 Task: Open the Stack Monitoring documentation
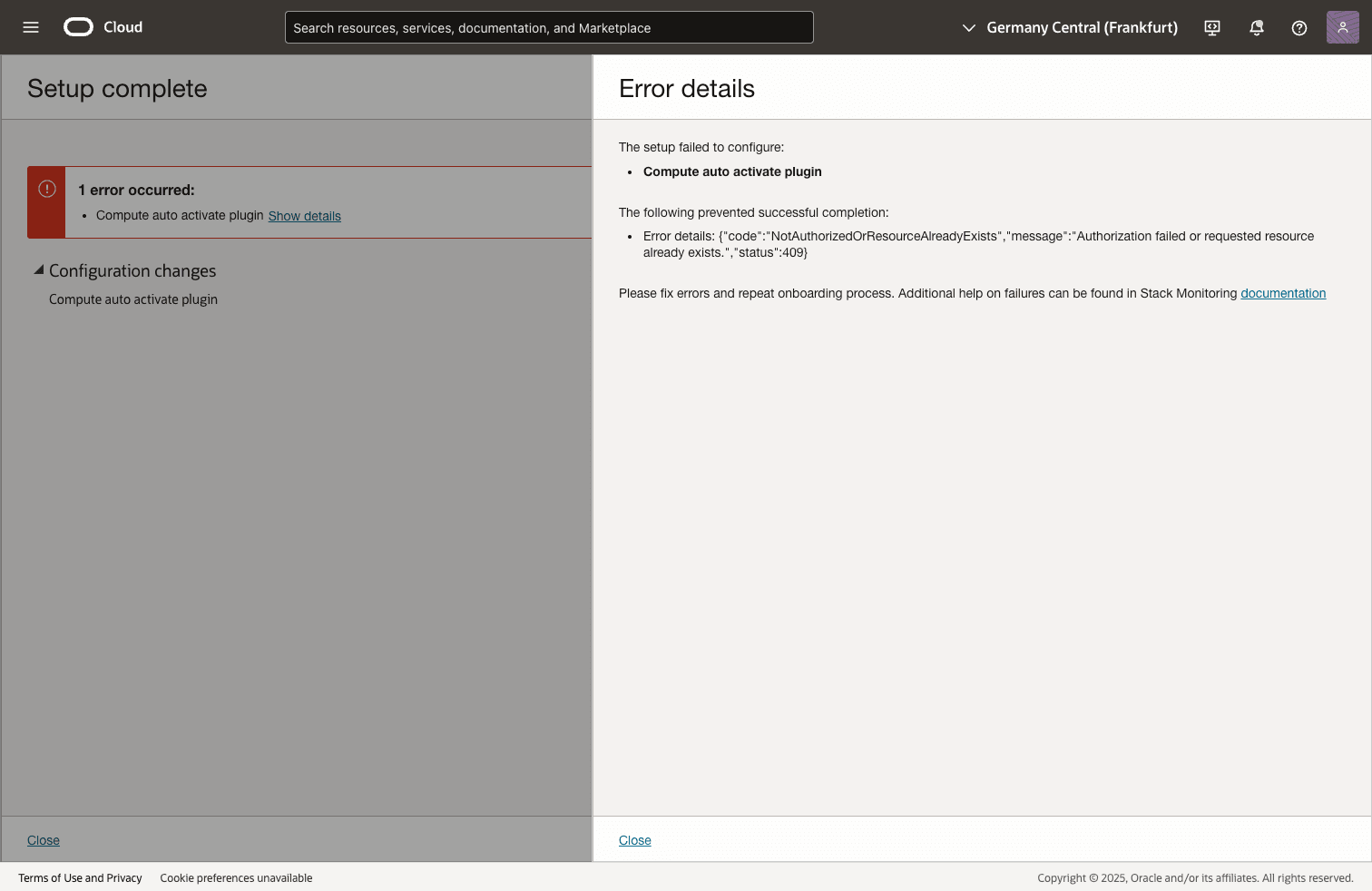point(1283,293)
